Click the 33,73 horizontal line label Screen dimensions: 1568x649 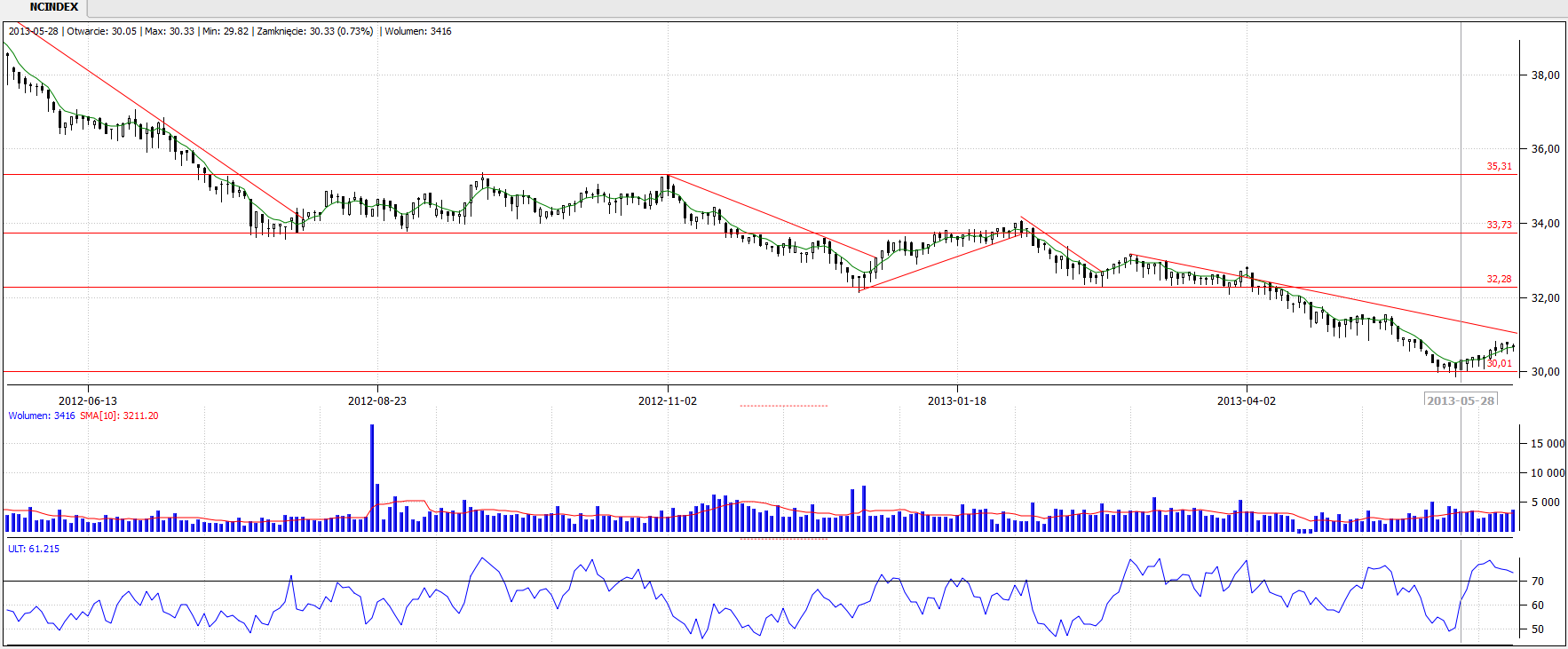(x=1499, y=226)
